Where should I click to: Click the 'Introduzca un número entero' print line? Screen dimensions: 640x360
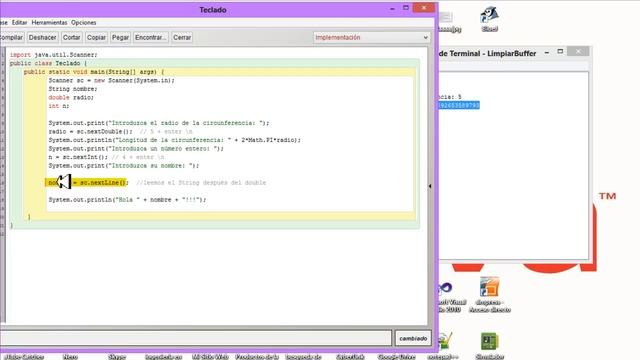pyautogui.click(x=136, y=149)
